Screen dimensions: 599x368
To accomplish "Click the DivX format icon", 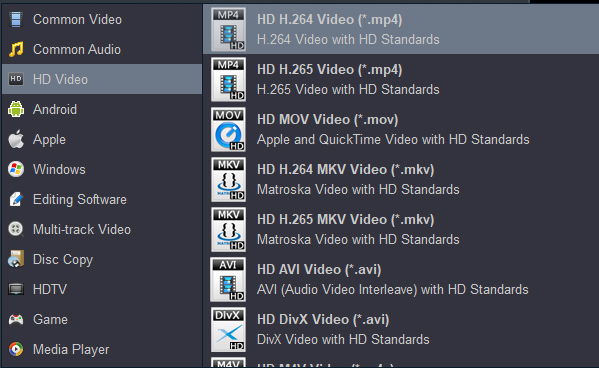I will tap(228, 330).
